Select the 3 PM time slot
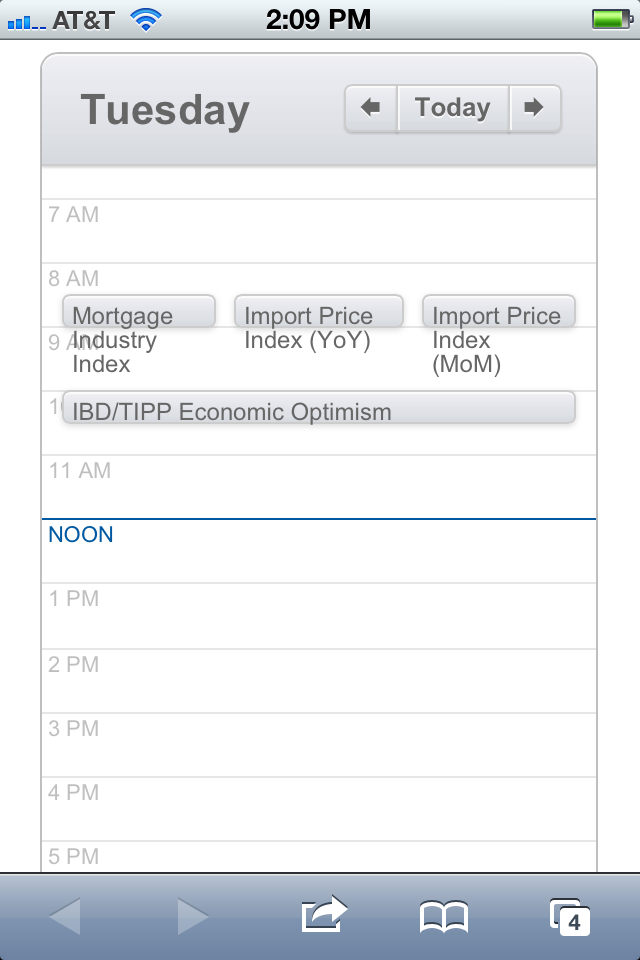The image size is (640, 960). coord(319,745)
